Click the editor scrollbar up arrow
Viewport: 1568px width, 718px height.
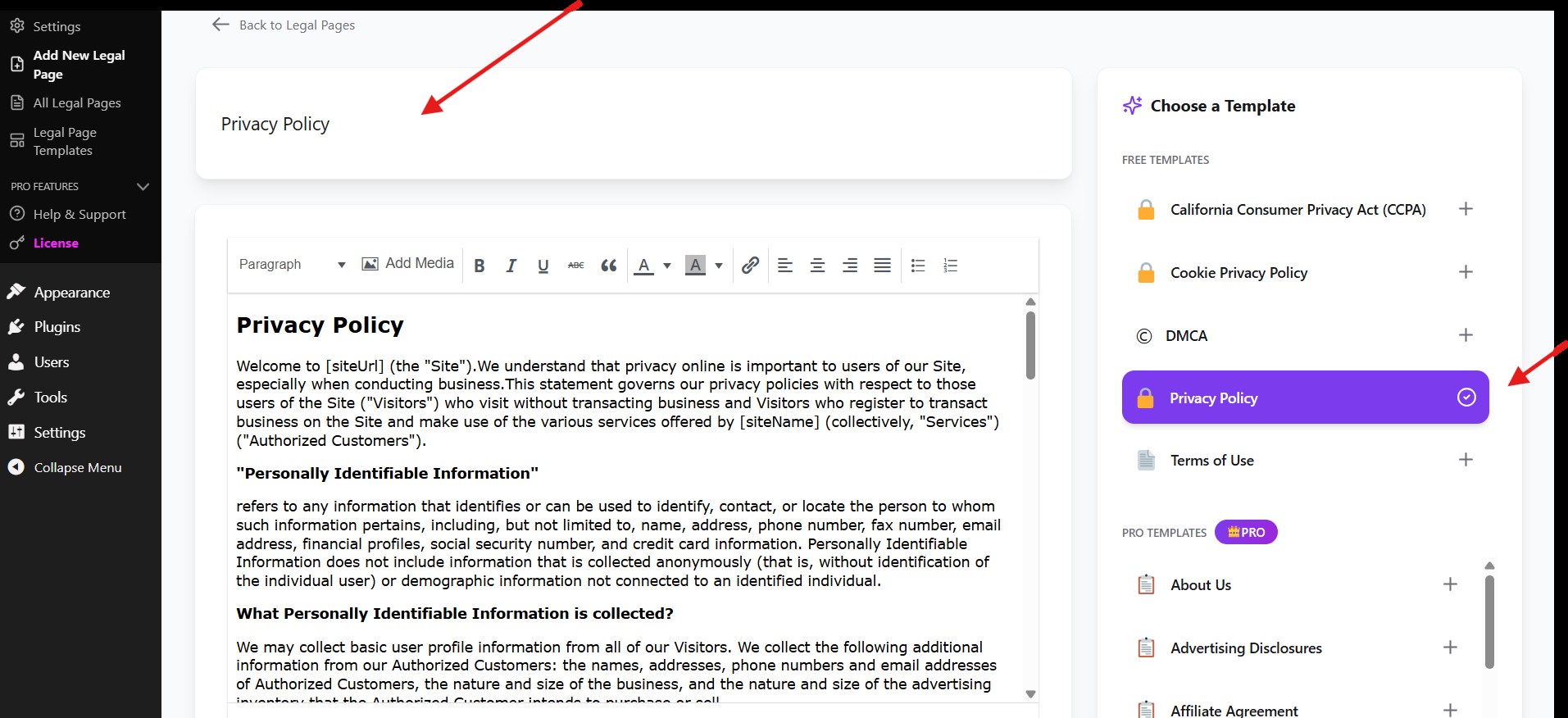pyautogui.click(x=1030, y=302)
